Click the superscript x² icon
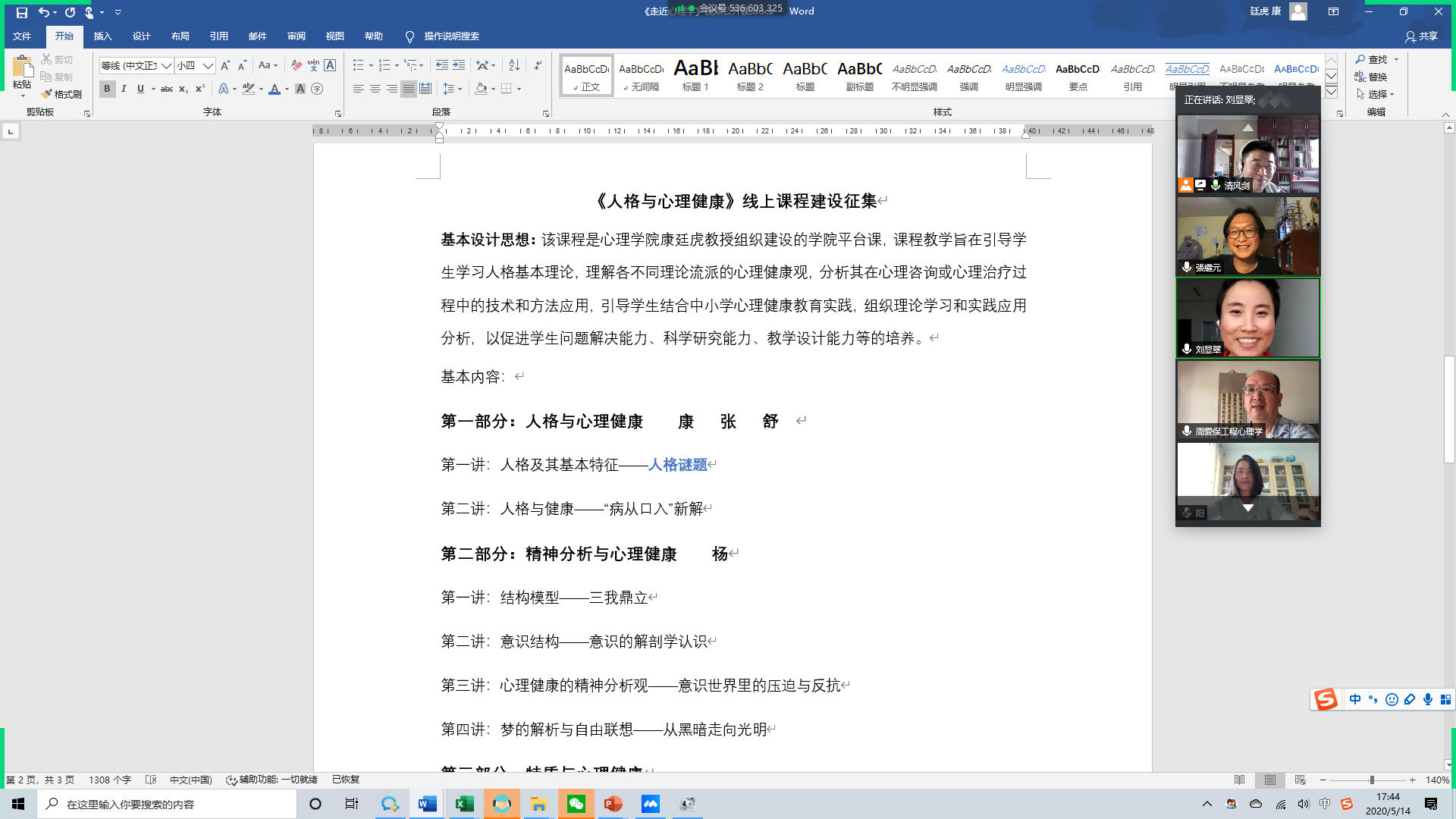The image size is (1456, 819). pyautogui.click(x=200, y=89)
